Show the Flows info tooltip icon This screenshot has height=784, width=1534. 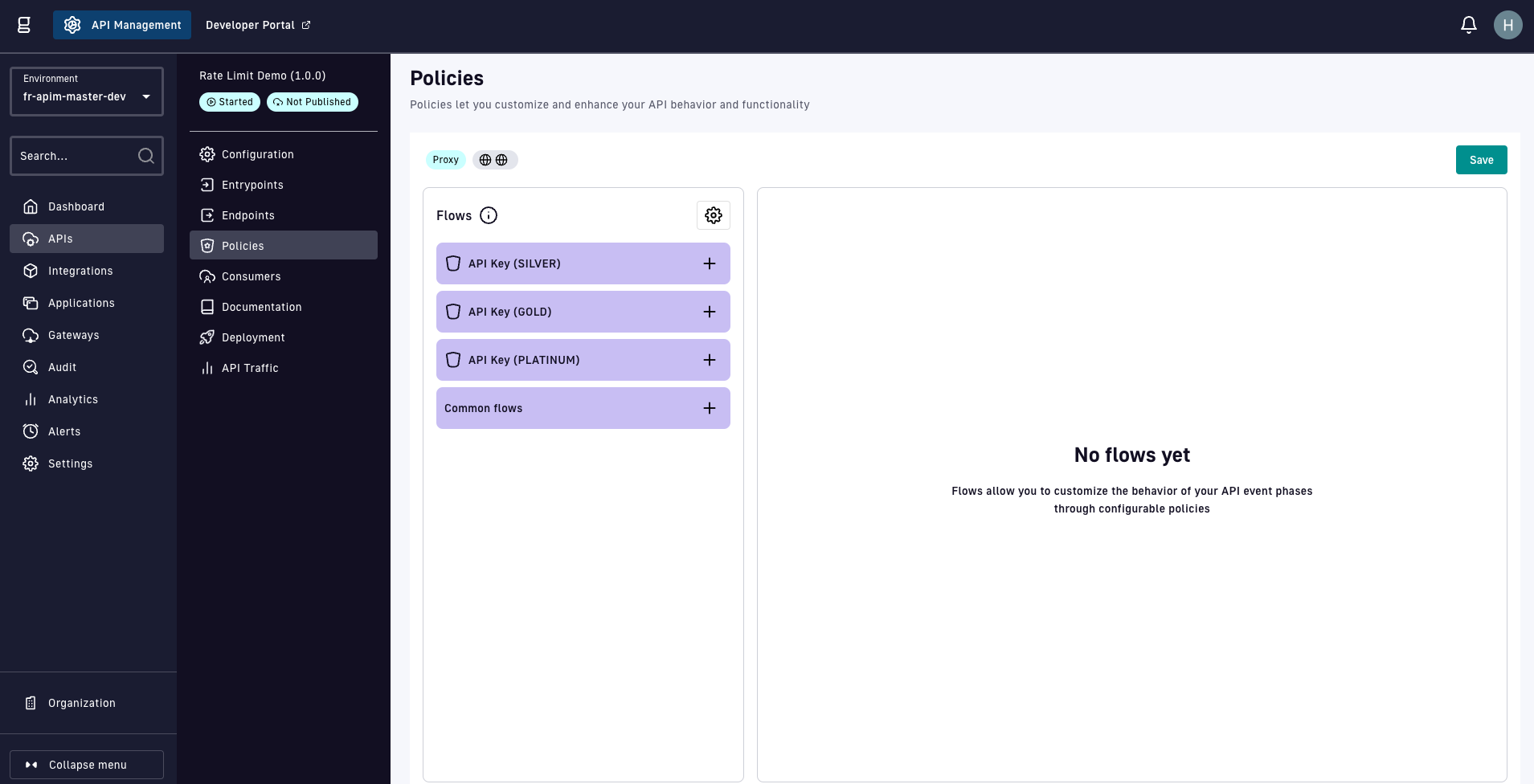click(489, 215)
